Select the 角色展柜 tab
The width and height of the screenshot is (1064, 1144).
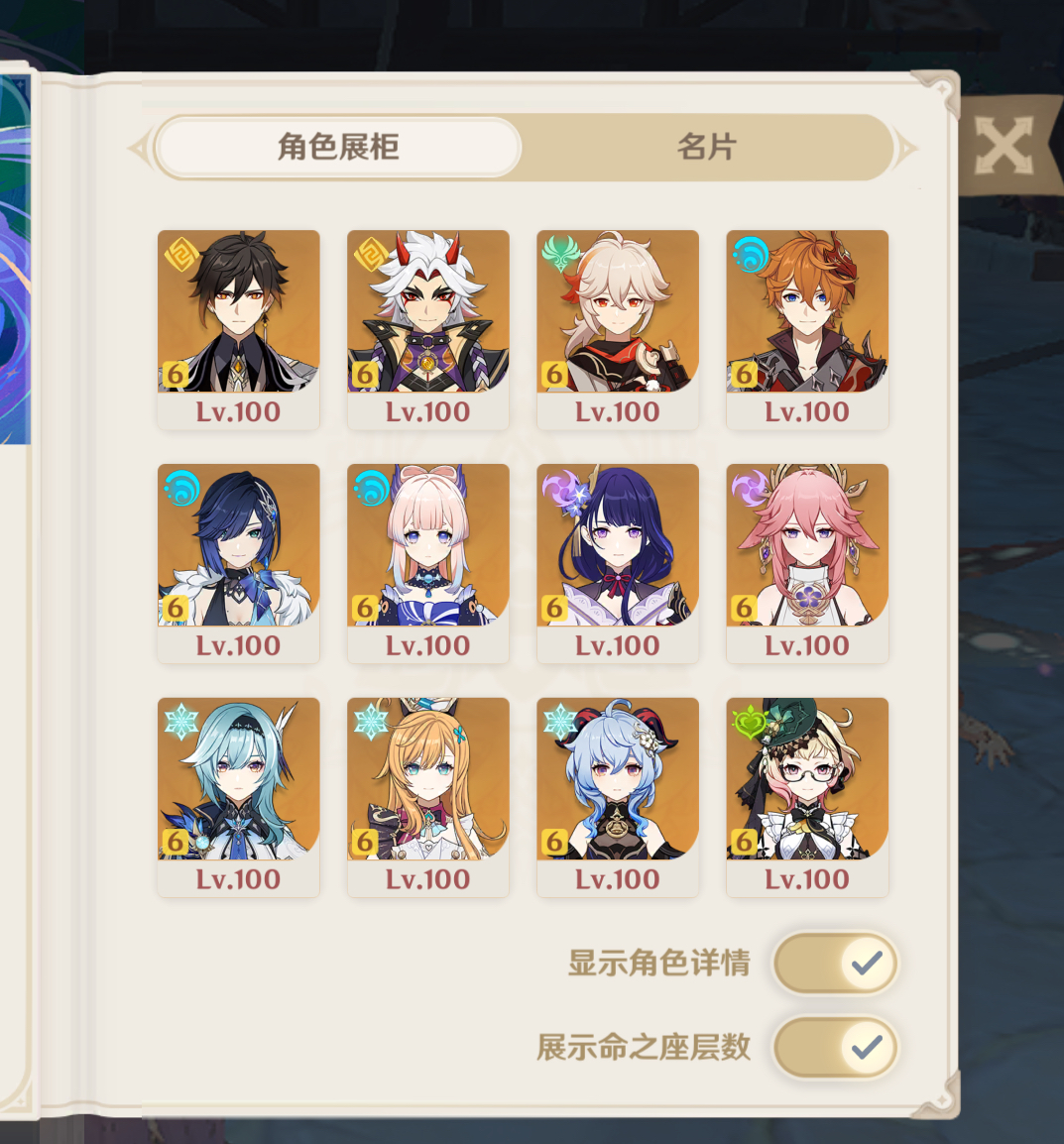338,148
